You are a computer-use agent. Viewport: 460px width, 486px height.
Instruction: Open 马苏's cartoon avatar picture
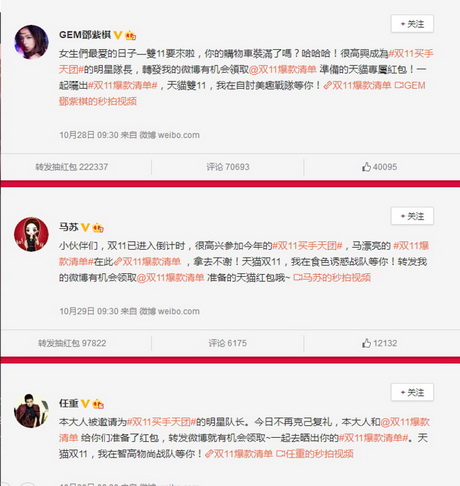[x=31, y=234]
